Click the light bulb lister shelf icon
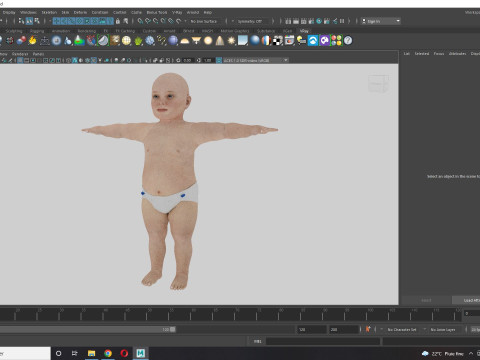 pyautogui.click(x=301, y=41)
